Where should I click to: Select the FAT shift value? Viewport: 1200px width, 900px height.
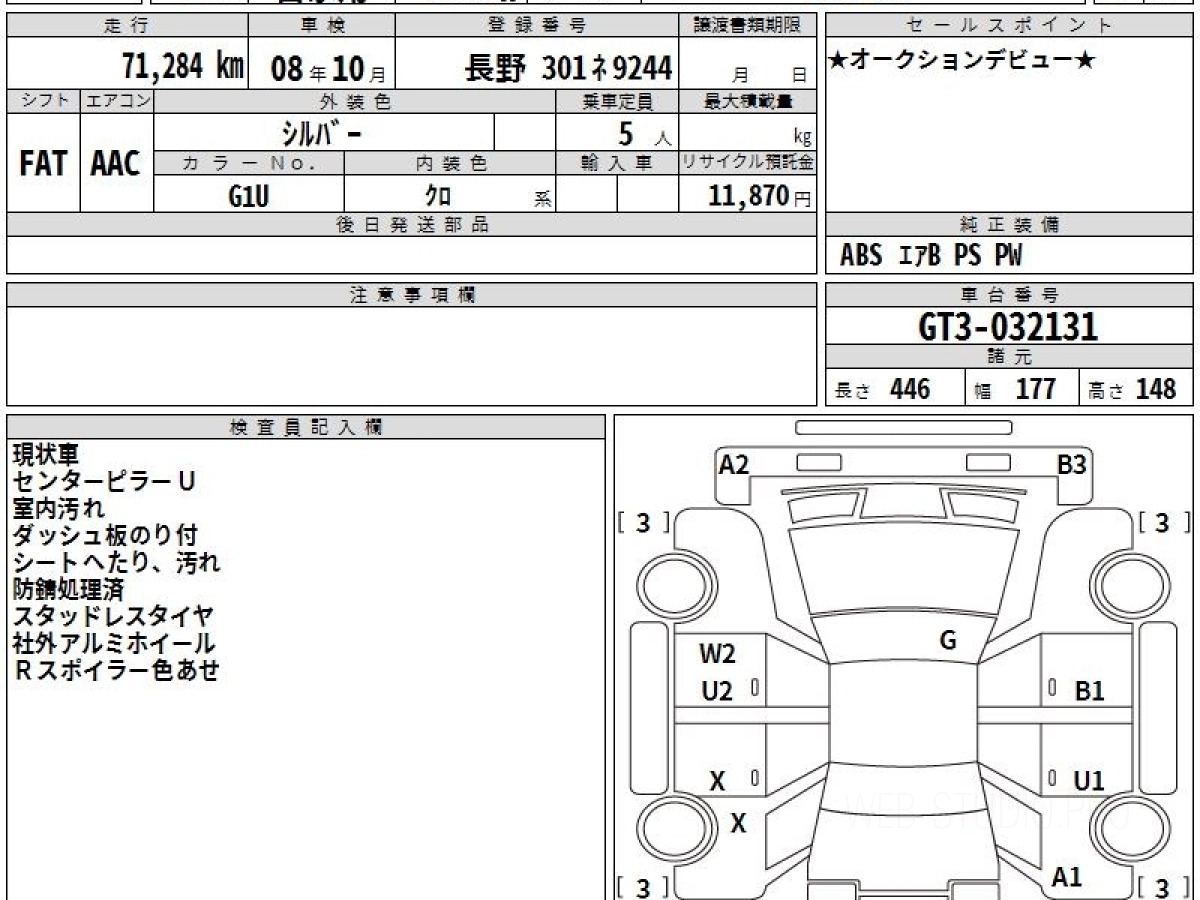pyautogui.click(x=43, y=164)
